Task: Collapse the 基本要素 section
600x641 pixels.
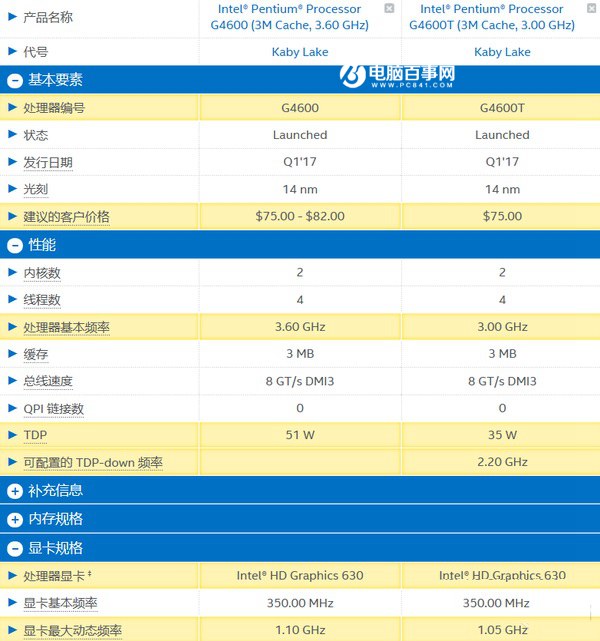Action: [15, 81]
